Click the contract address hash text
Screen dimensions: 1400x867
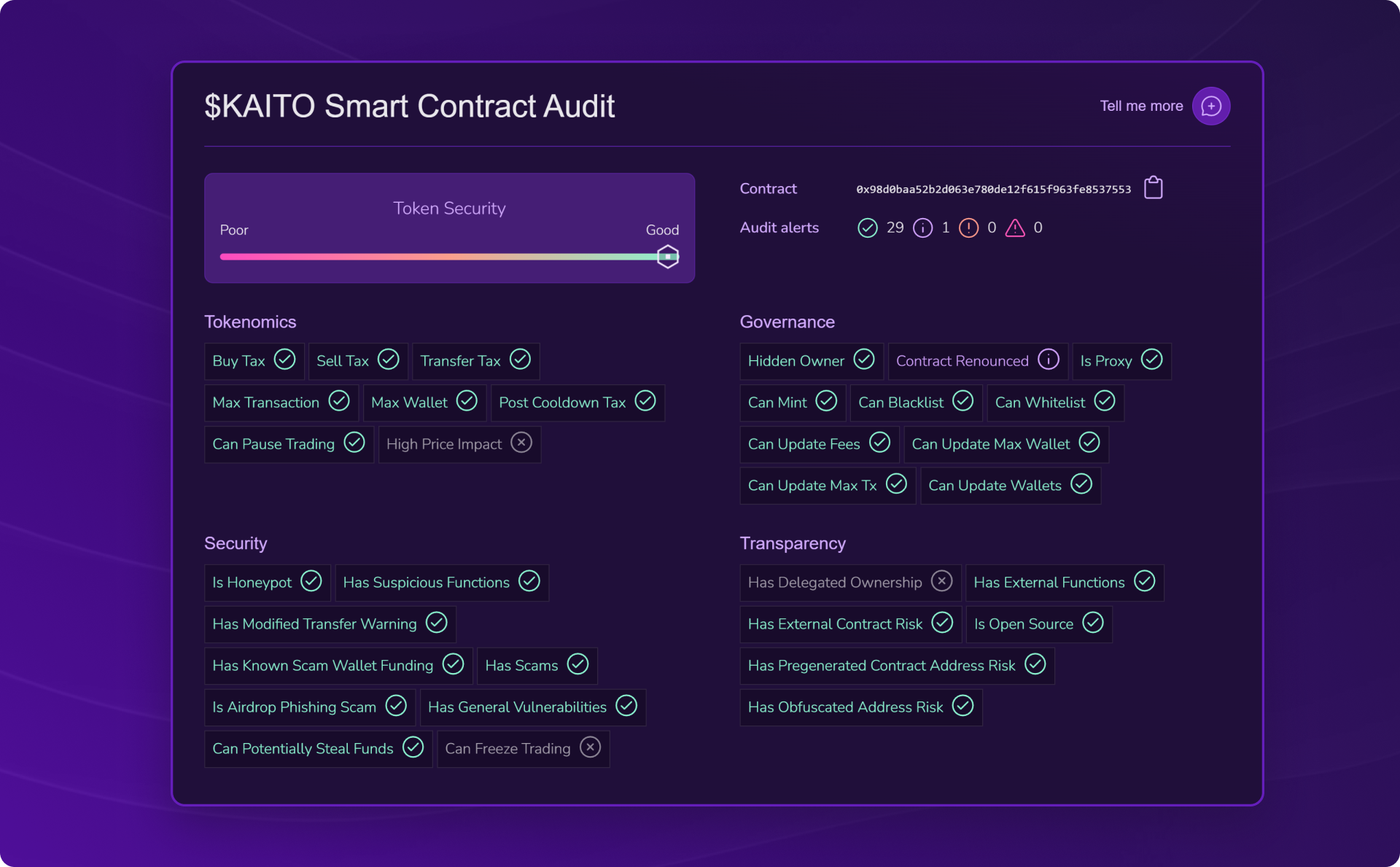pos(993,190)
